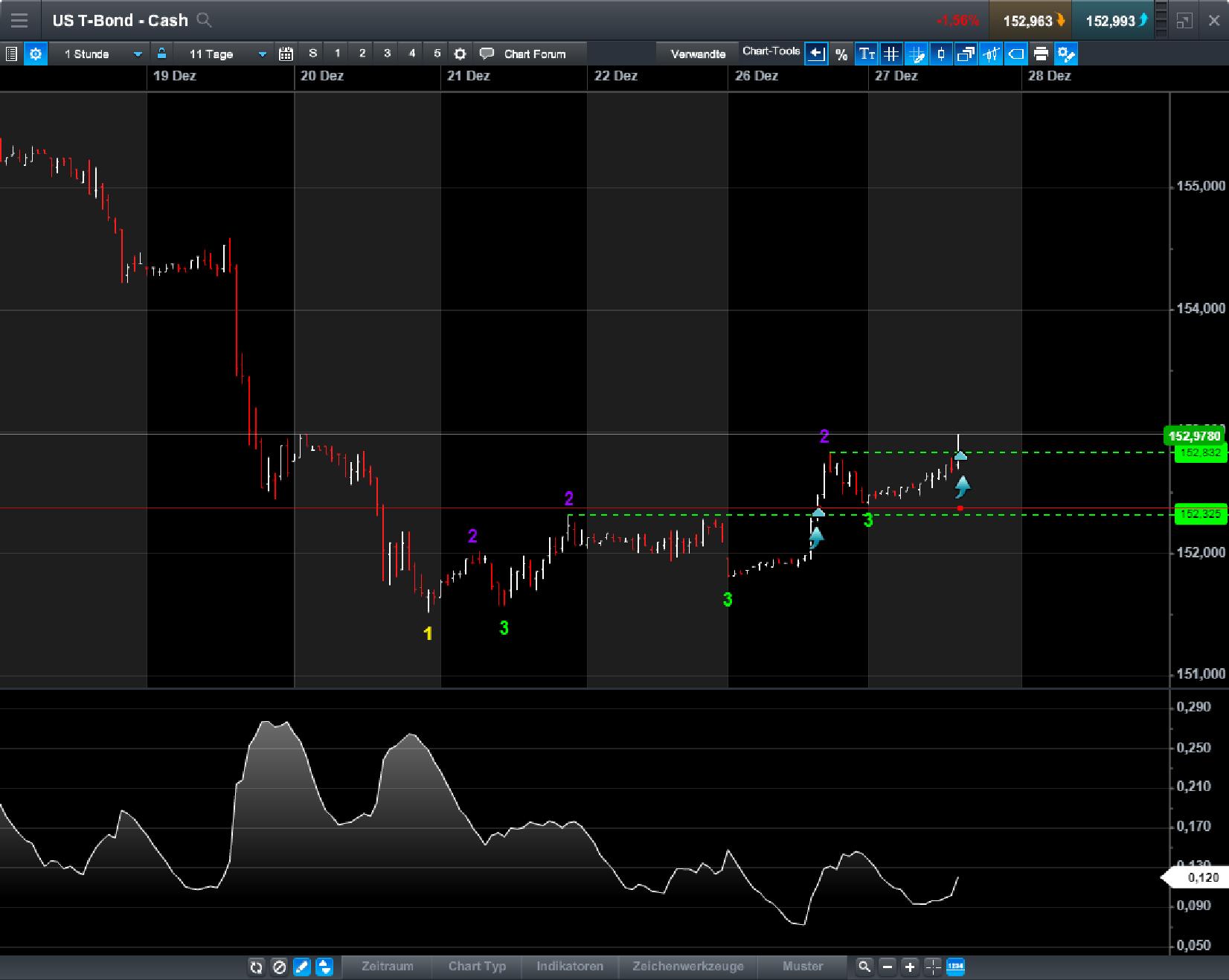Open the calendar date picker icon
The height and width of the screenshot is (980, 1229).
(285, 54)
